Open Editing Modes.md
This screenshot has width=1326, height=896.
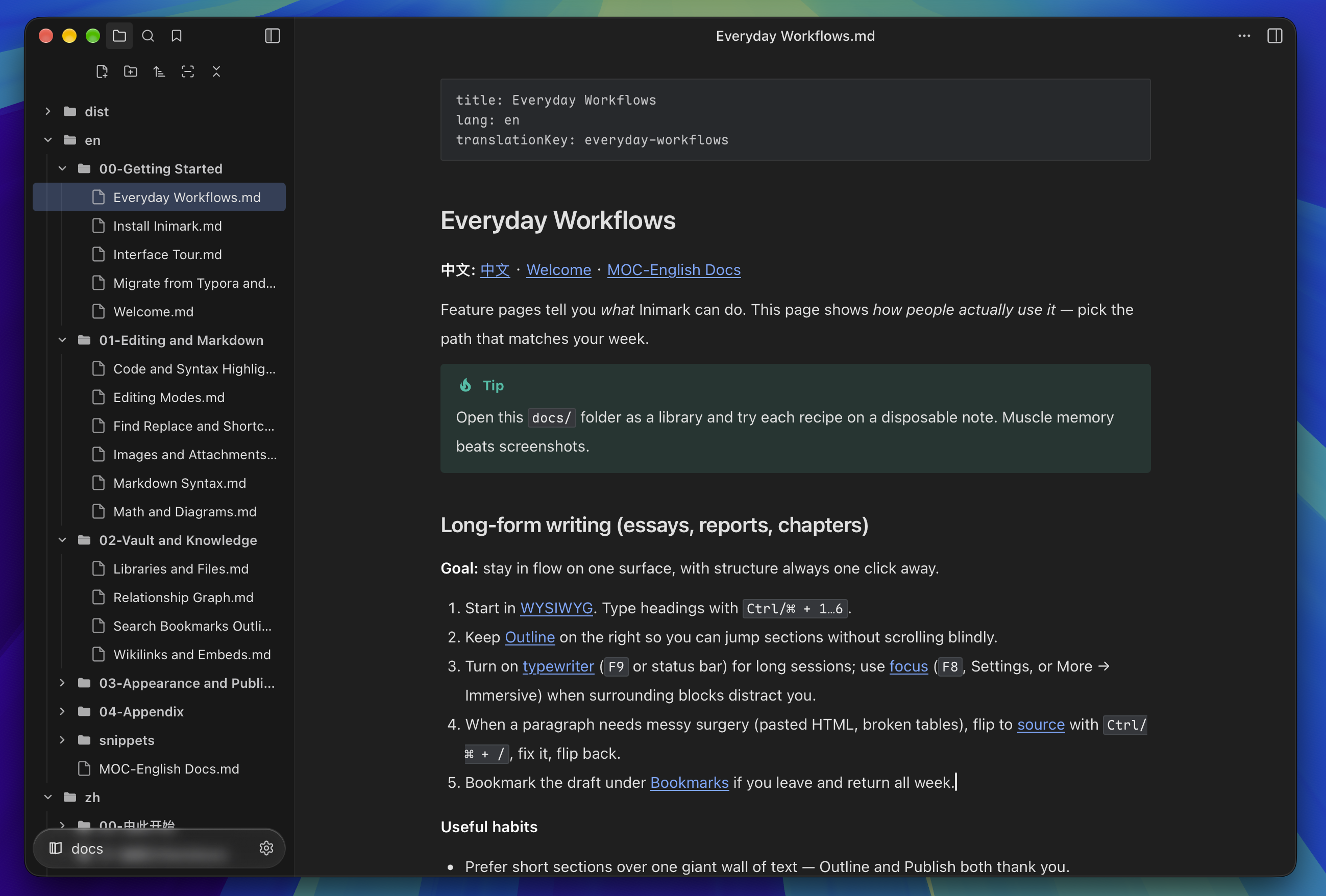[159, 397]
